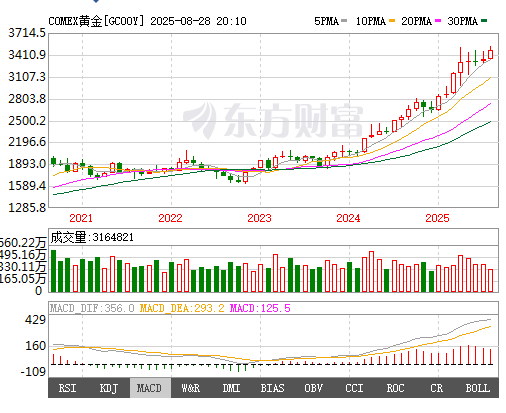Click the orange 10PMA legend swatch
Viewport: 506px width, 413px height.
(x=392, y=21)
